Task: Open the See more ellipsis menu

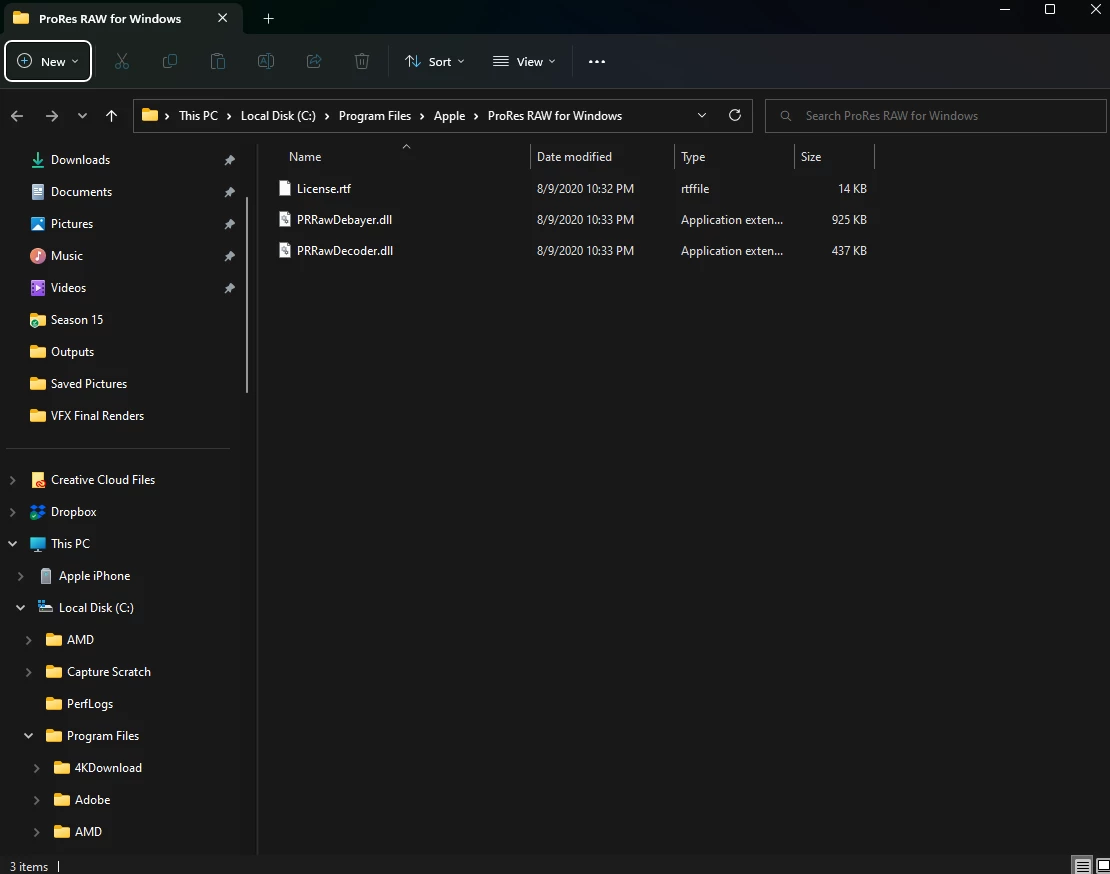Action: (597, 62)
